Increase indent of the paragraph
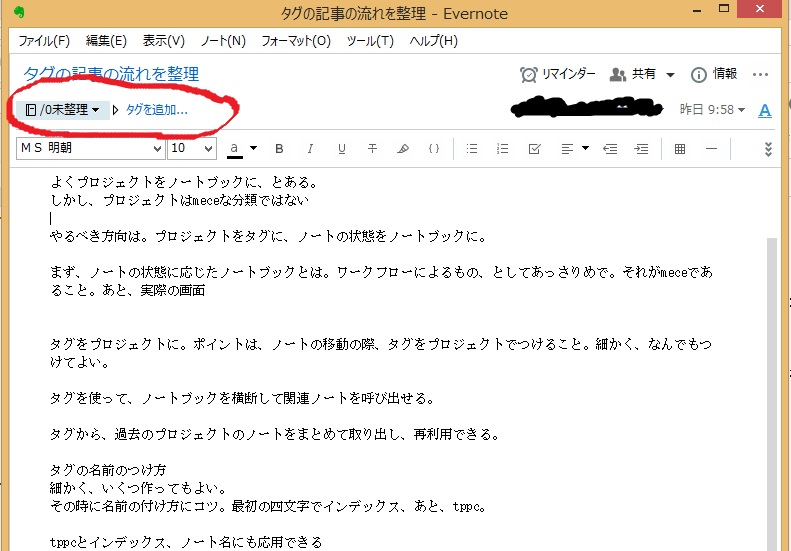This screenshot has height=551, width=791. click(x=641, y=149)
